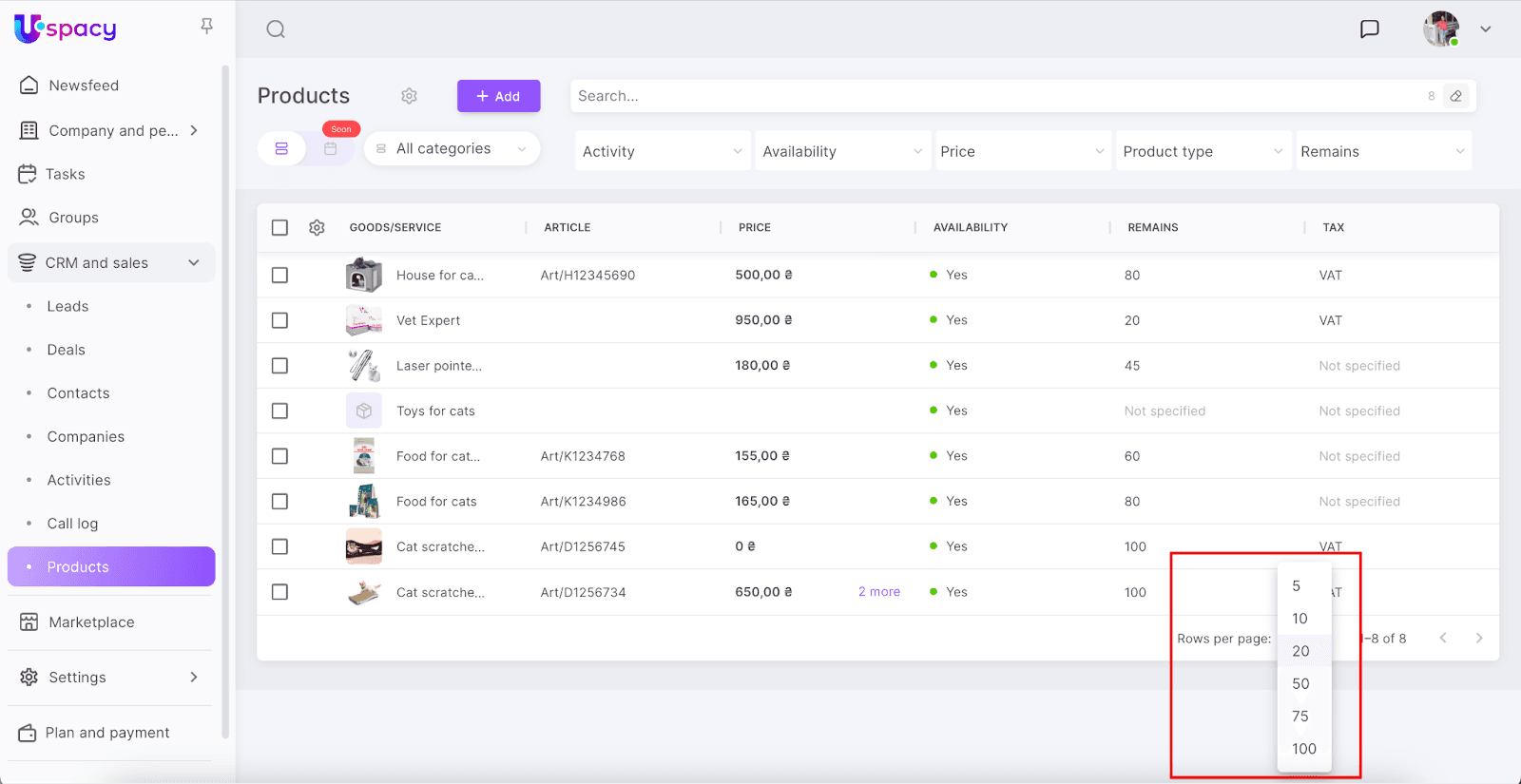
Task: Click the Add product button
Action: click(498, 96)
